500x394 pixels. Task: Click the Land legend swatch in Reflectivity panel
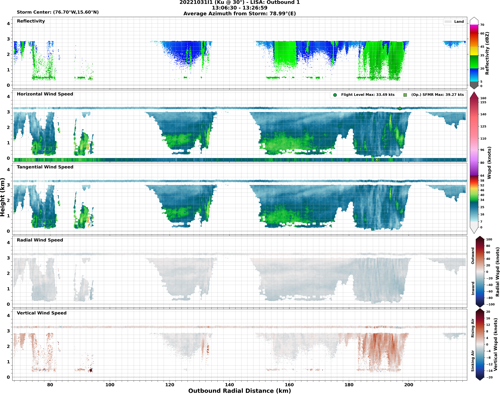pyautogui.click(x=447, y=22)
